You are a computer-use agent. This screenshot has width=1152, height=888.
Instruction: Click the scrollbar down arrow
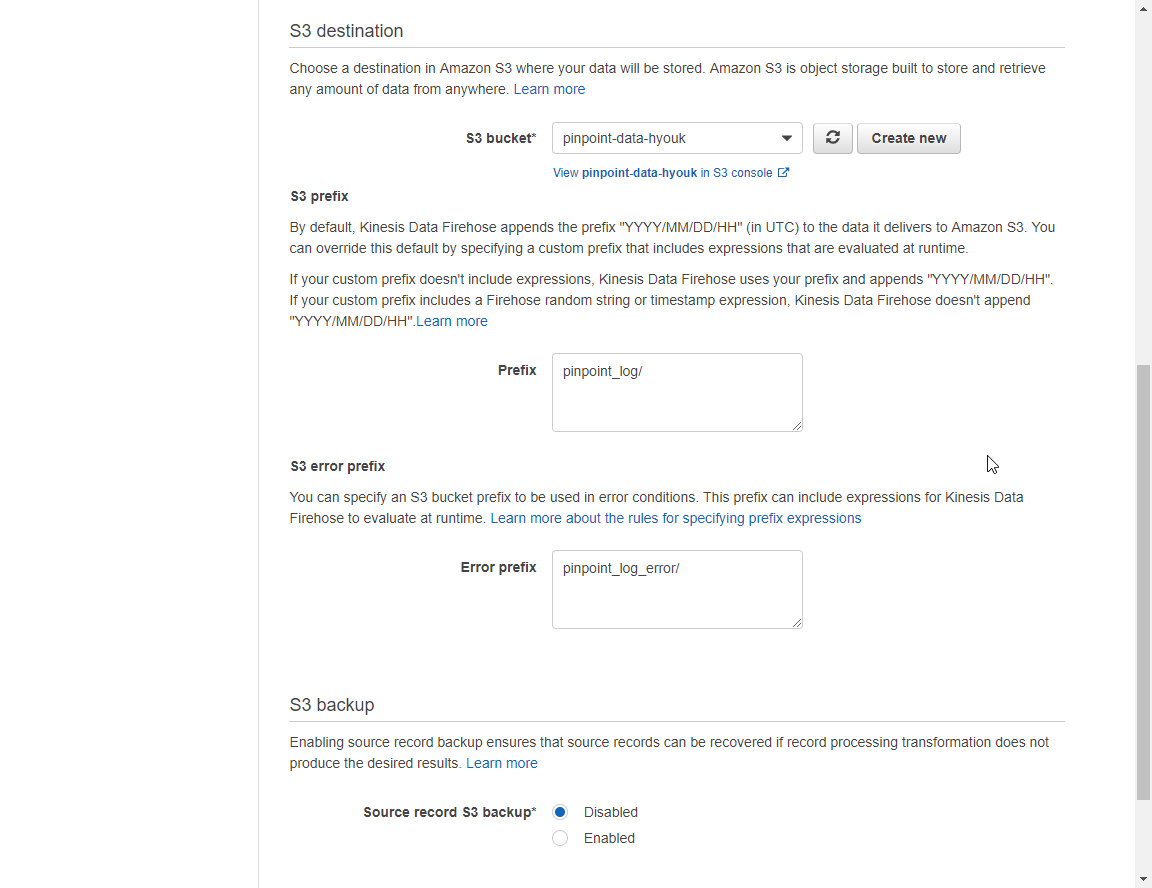click(x=1143, y=878)
